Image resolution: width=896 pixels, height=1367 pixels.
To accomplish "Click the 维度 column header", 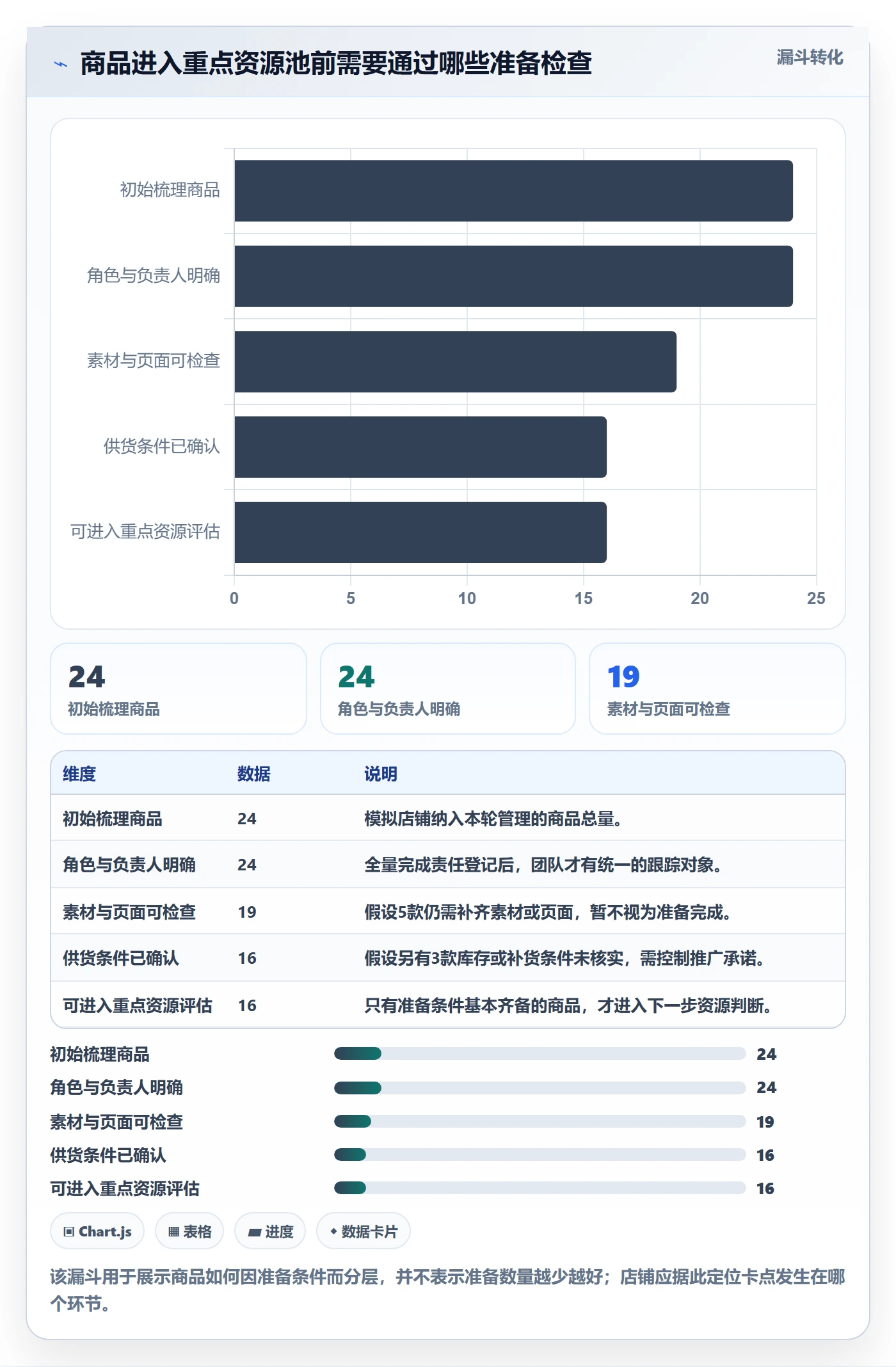I will point(79,774).
